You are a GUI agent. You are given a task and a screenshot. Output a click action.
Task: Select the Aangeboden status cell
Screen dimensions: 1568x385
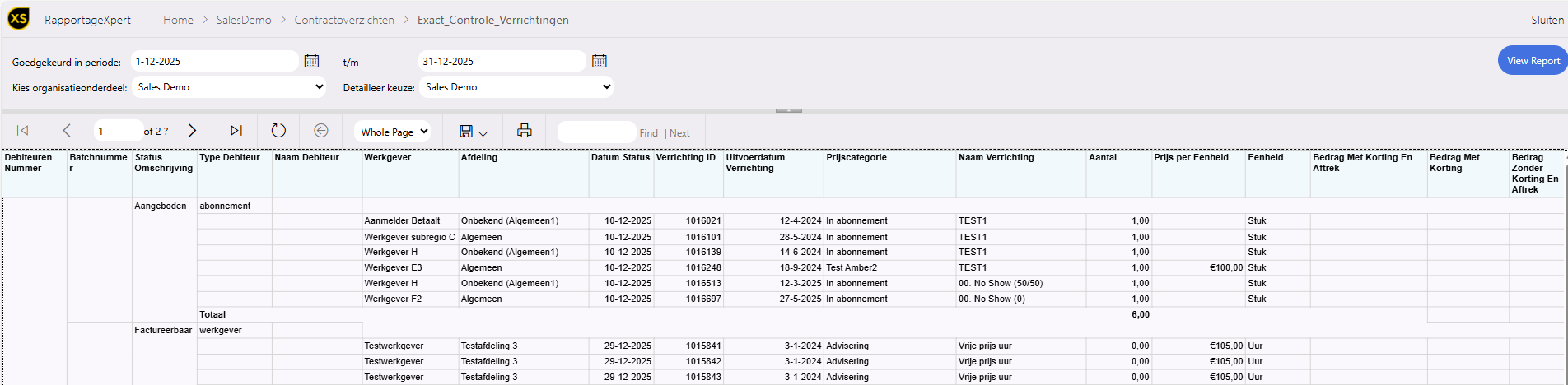(x=161, y=206)
